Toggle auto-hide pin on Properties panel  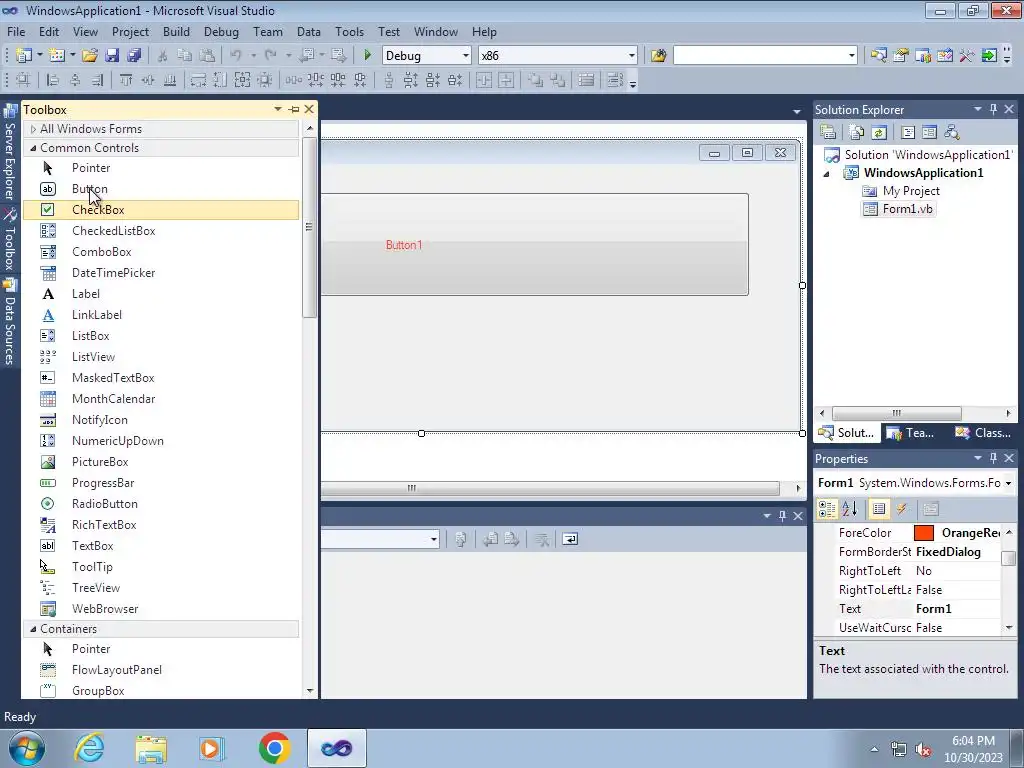tap(993, 458)
